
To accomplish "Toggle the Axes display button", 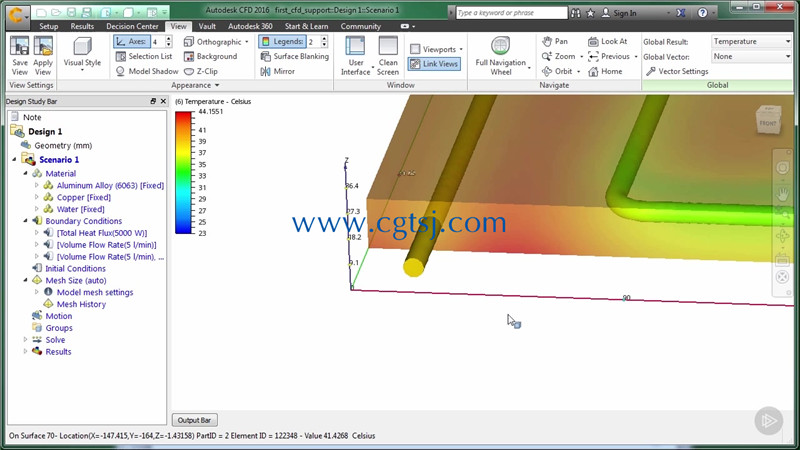I will (x=132, y=41).
